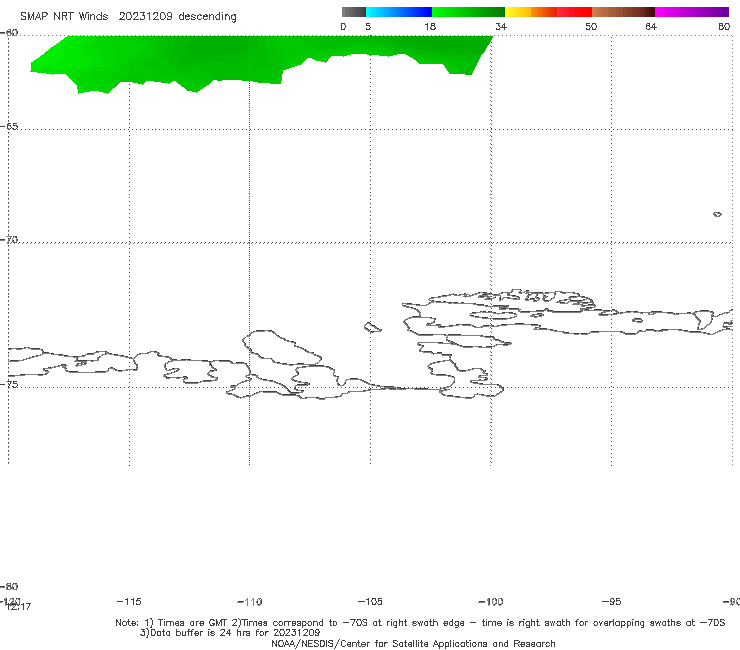Viewport: 740px width, 650px height.
Task: Click the color bar label 18
Action: pos(430,26)
